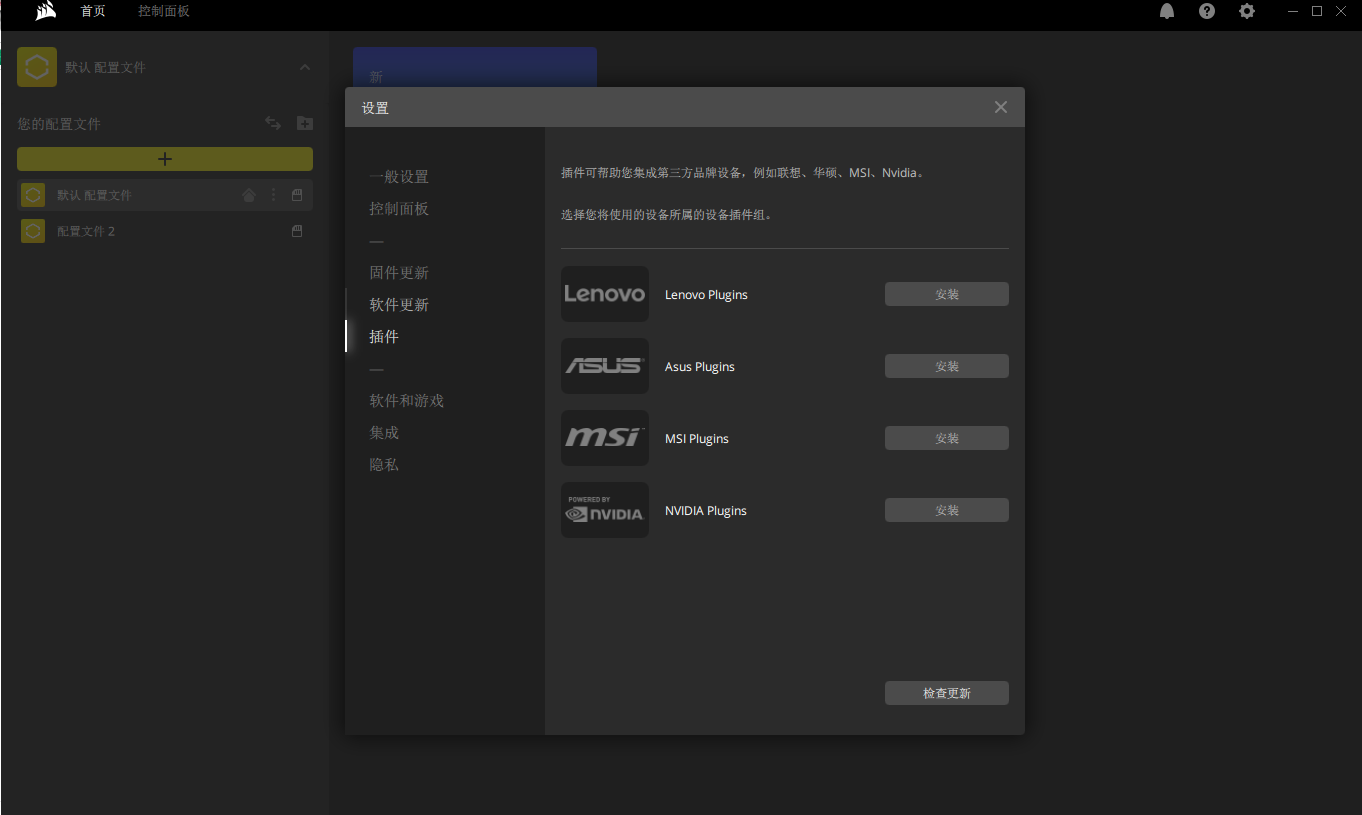Open the notifications bell icon
The width and height of the screenshot is (1362, 815).
coord(1167,11)
